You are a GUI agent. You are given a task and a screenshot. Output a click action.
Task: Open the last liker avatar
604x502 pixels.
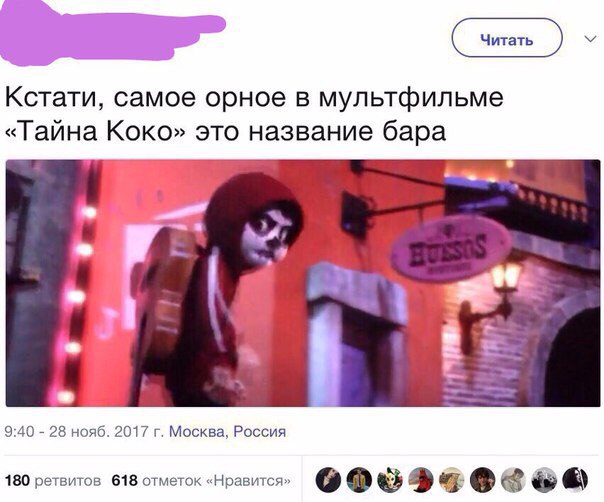[x=575, y=480]
